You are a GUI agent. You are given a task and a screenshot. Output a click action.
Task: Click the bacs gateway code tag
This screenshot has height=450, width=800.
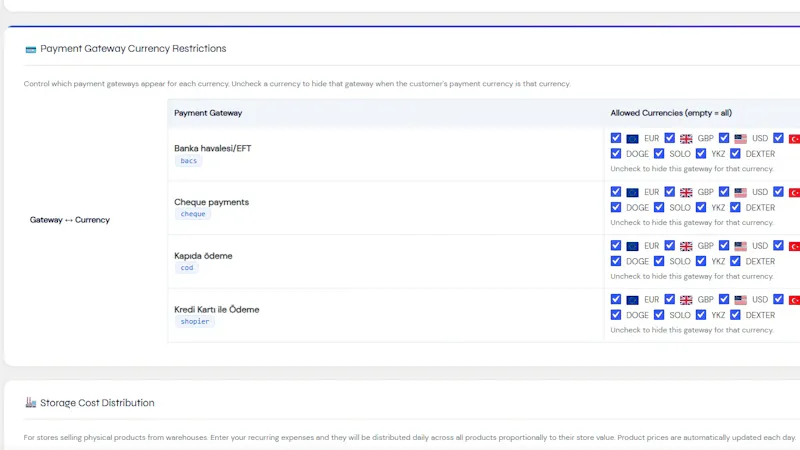click(188, 161)
